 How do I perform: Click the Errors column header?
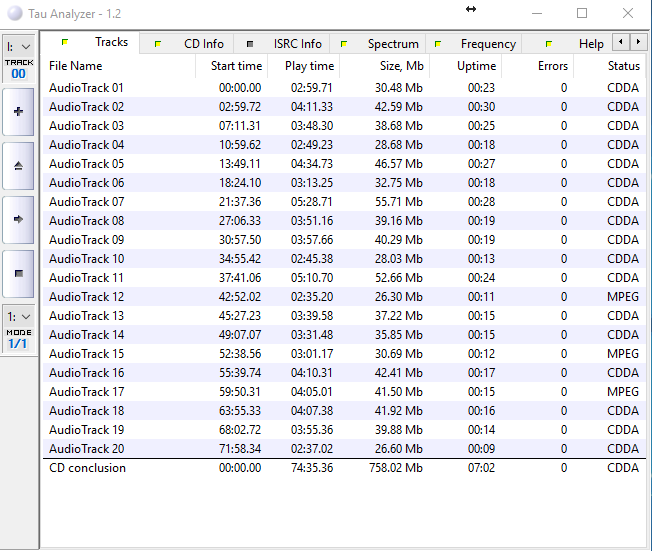point(538,66)
